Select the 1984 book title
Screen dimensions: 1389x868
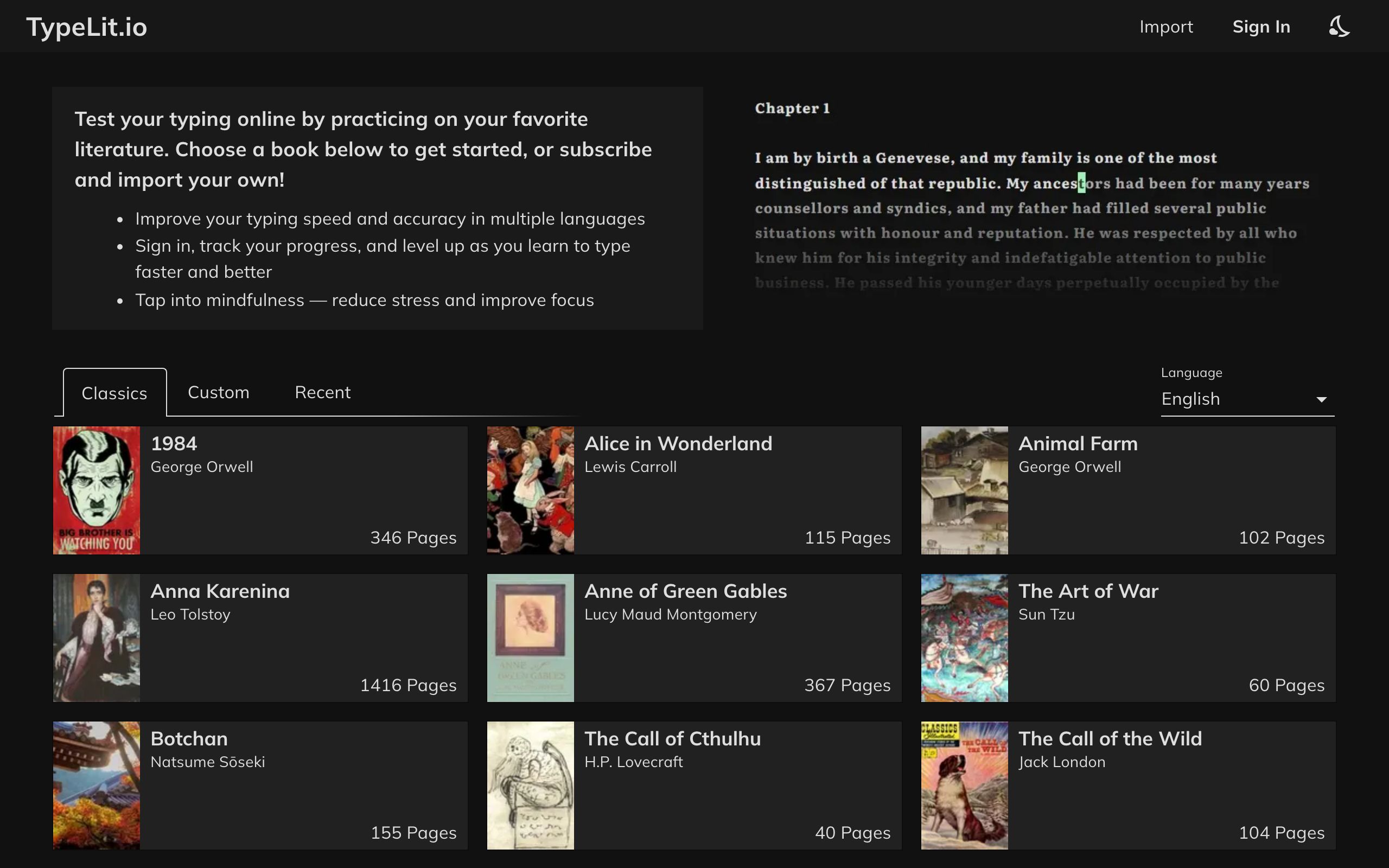click(174, 443)
